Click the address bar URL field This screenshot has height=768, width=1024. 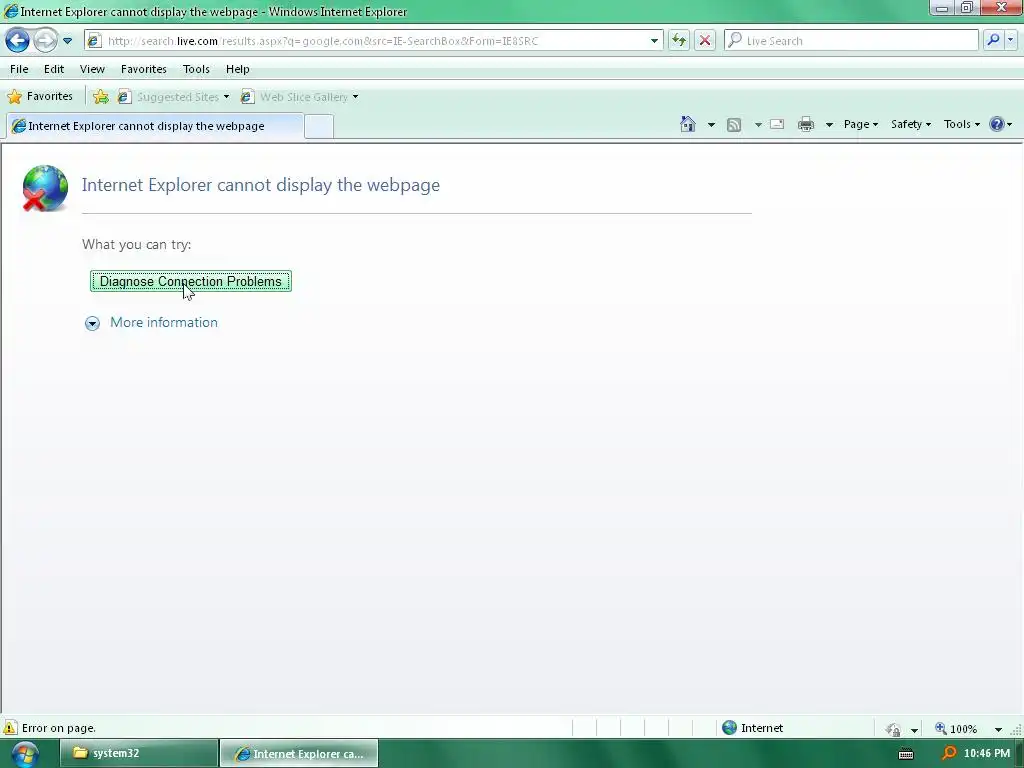pyautogui.click(x=374, y=40)
